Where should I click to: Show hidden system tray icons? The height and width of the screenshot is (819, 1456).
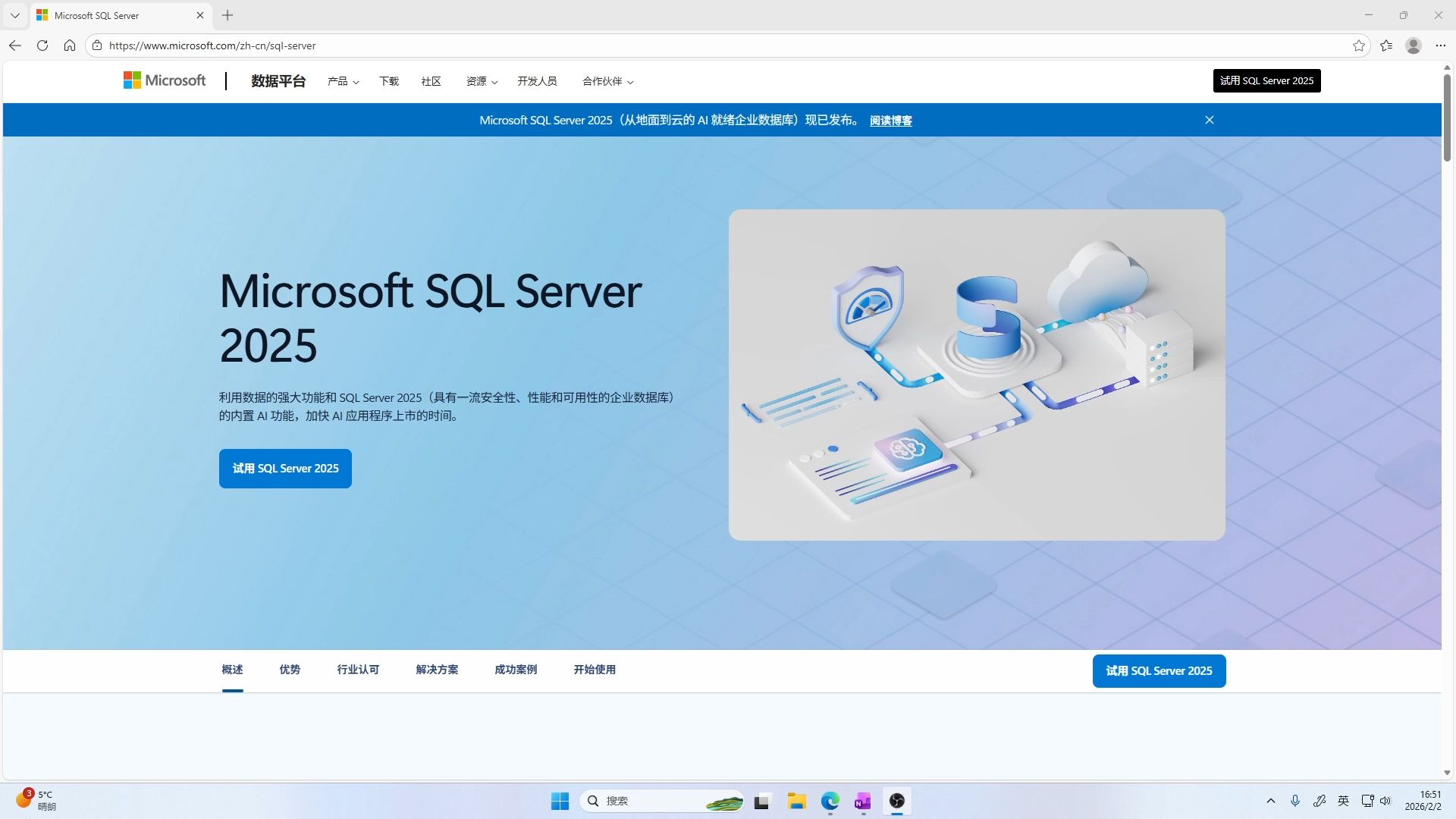click(1271, 801)
